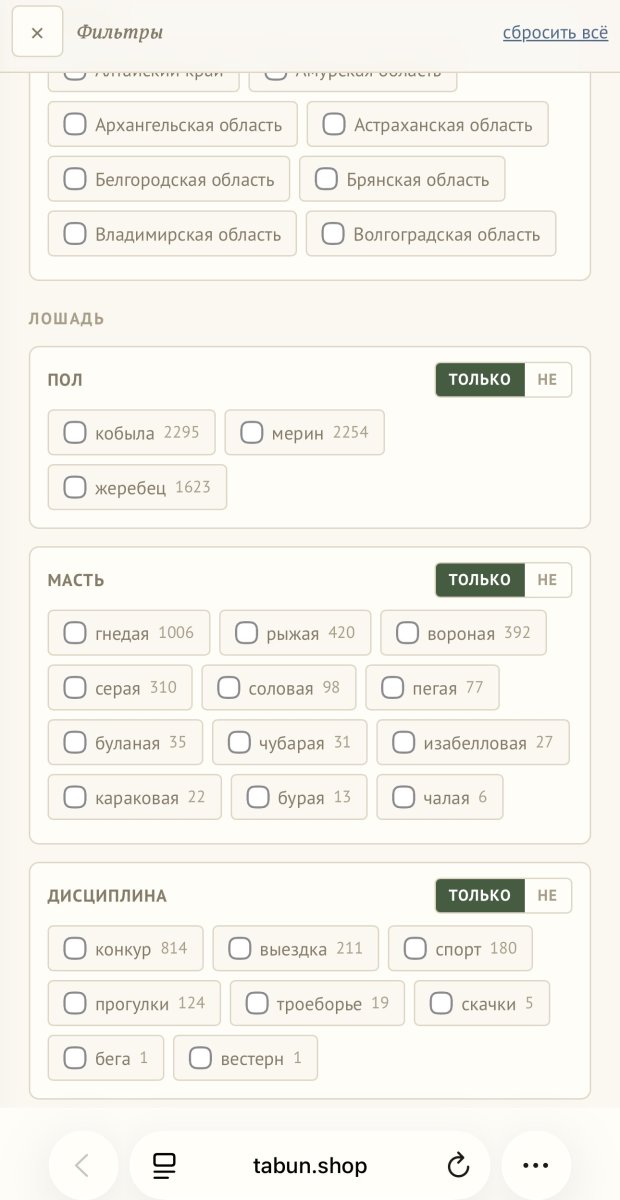The height and width of the screenshot is (1200, 620).
Task: Reset all filters via сбросить всё
Action: click(555, 32)
